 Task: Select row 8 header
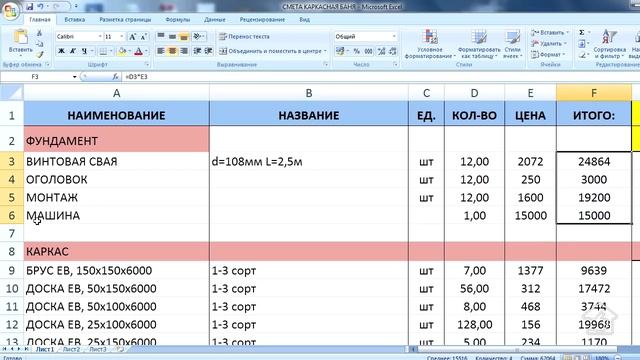(x=11, y=251)
